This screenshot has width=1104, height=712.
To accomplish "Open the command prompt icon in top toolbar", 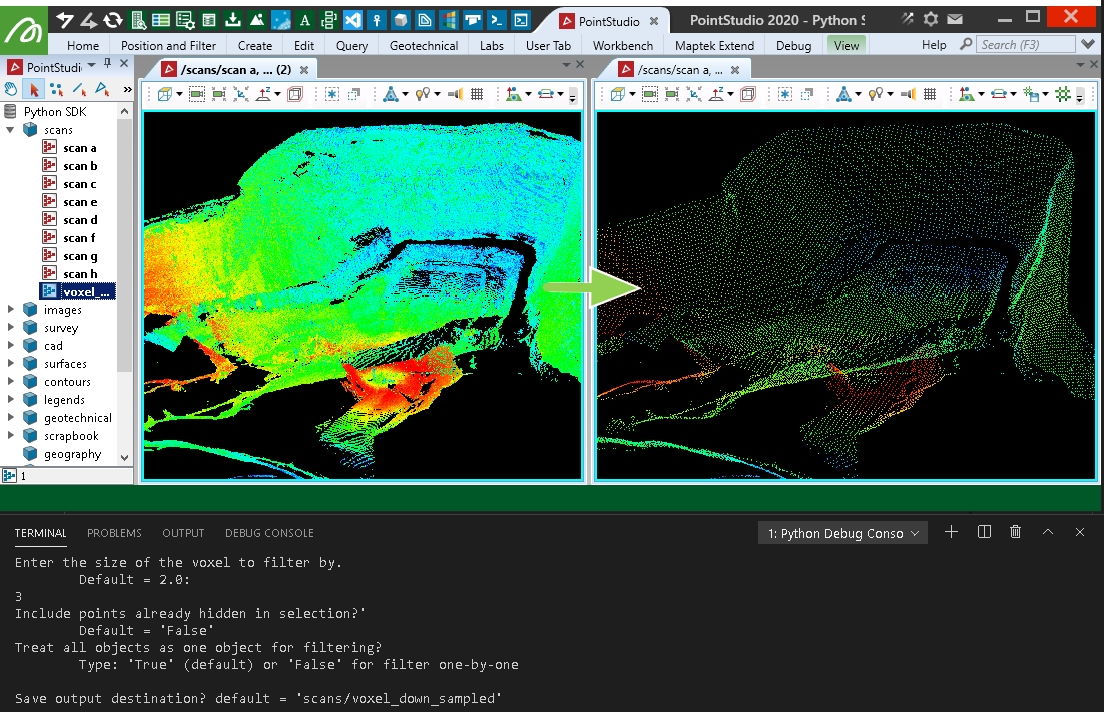I will click(496, 20).
